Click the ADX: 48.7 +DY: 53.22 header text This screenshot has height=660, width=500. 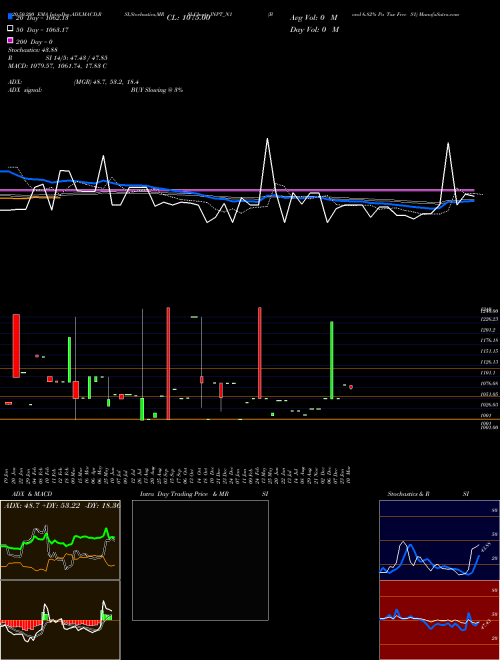click(x=62, y=505)
